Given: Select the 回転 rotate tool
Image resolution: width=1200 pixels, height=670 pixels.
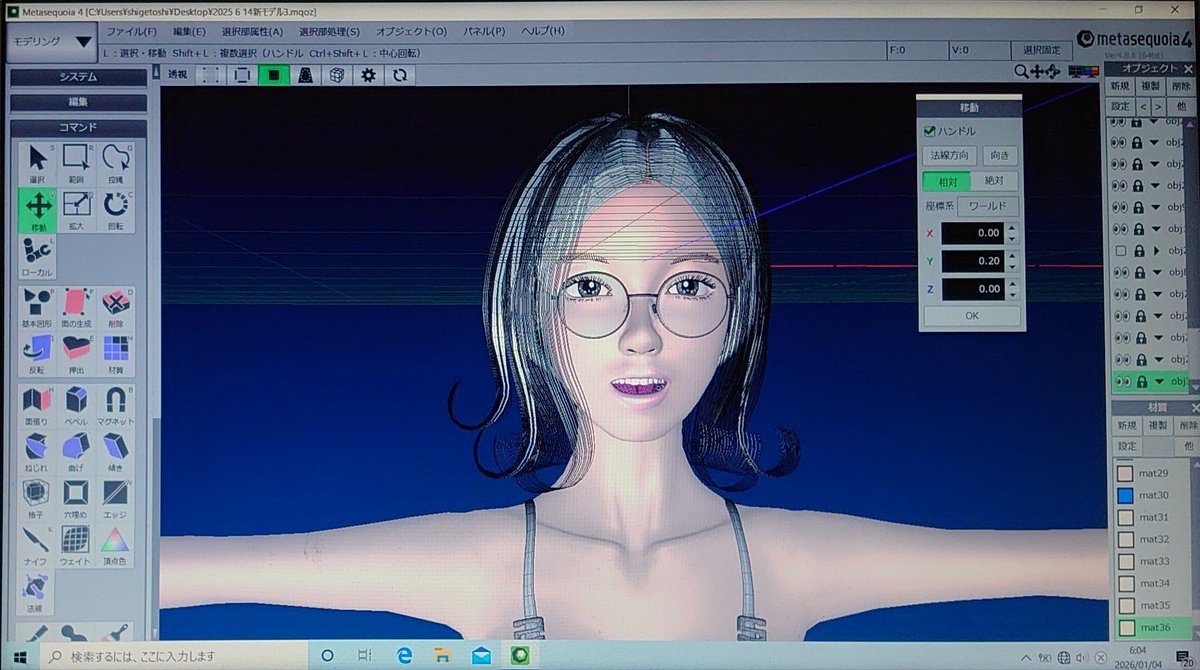Looking at the screenshot, I should tap(116, 210).
